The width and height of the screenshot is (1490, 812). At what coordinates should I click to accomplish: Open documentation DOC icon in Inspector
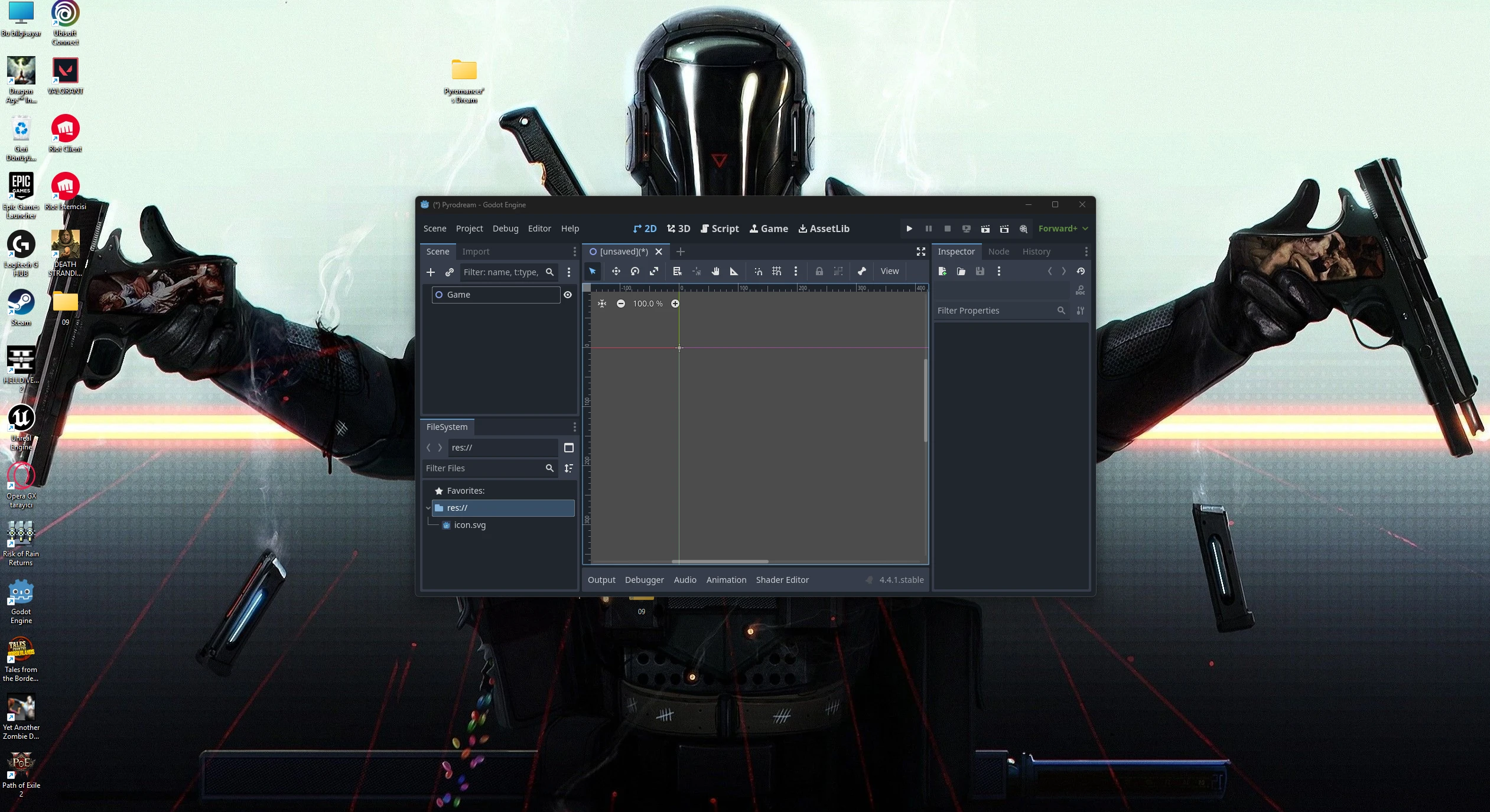pos(1081,290)
